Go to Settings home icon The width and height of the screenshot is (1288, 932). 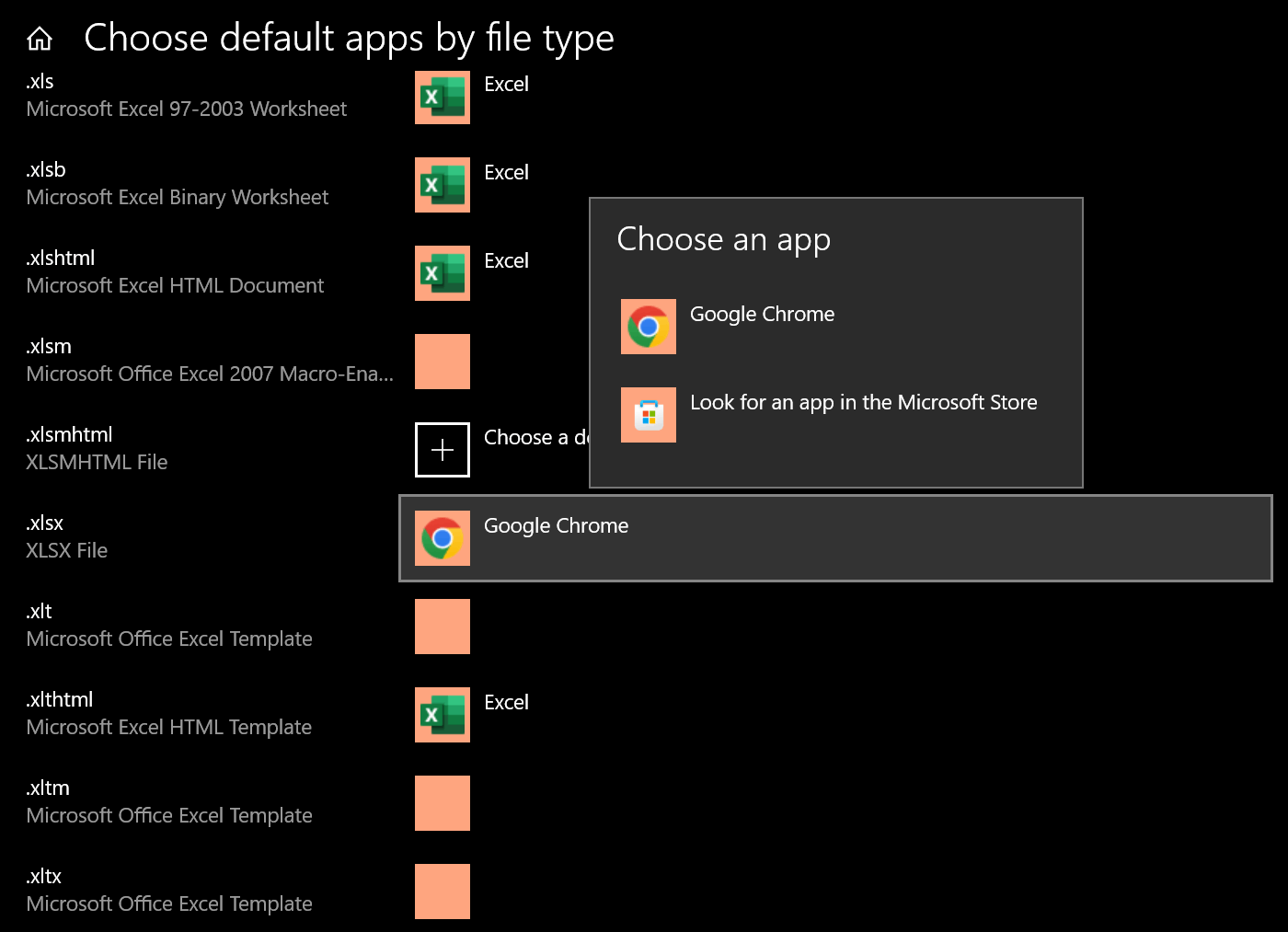[x=40, y=39]
